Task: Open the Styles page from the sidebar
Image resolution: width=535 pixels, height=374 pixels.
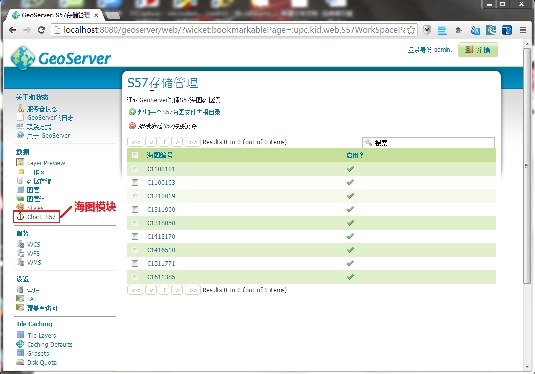Action: point(34,207)
